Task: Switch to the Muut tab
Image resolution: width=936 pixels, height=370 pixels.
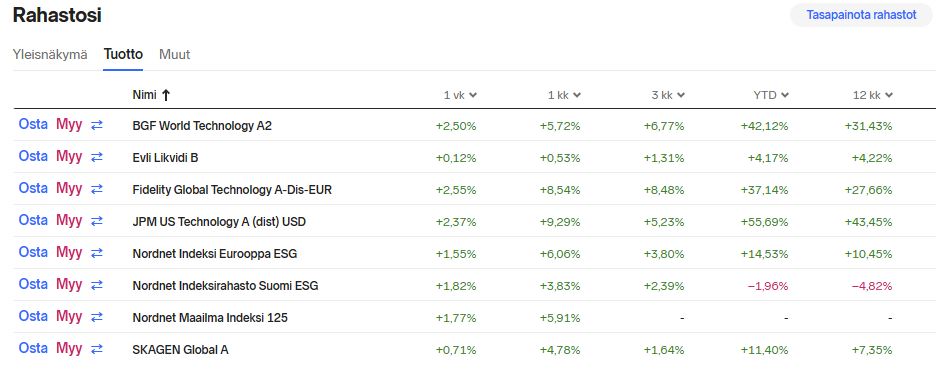Action: (x=174, y=54)
